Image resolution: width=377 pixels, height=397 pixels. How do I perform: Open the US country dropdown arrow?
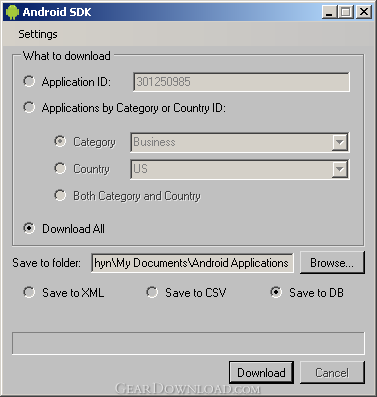(339, 169)
